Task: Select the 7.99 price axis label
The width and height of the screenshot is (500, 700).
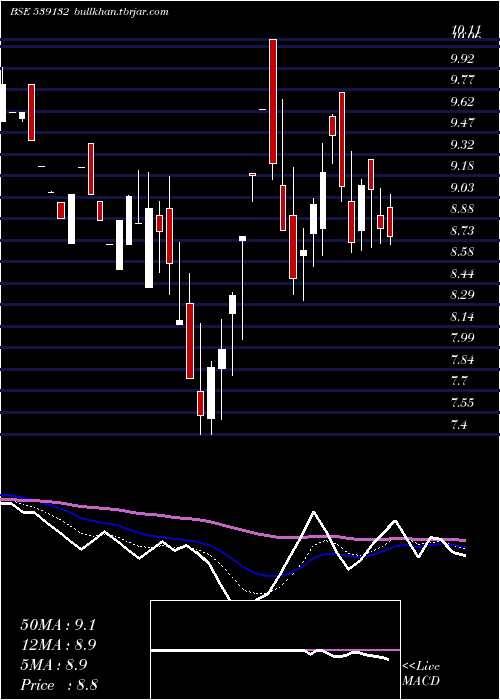Action: pos(462,338)
